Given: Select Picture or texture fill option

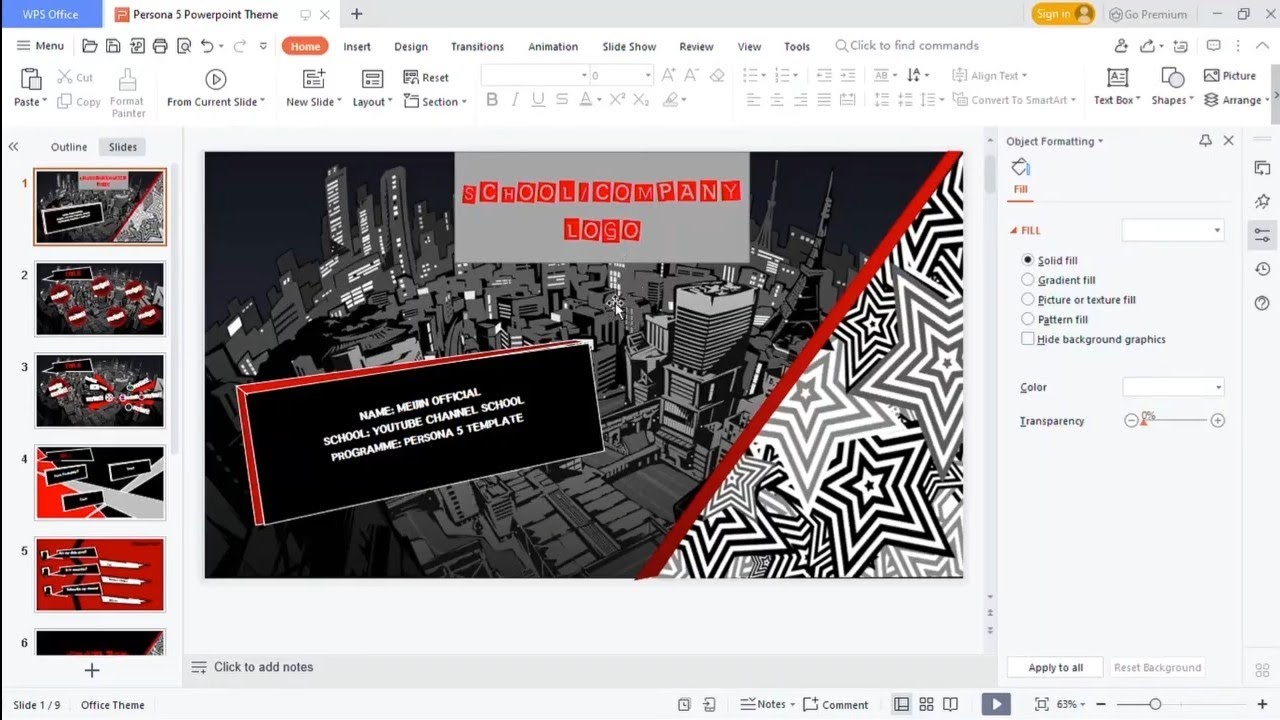Looking at the screenshot, I should click(1028, 299).
